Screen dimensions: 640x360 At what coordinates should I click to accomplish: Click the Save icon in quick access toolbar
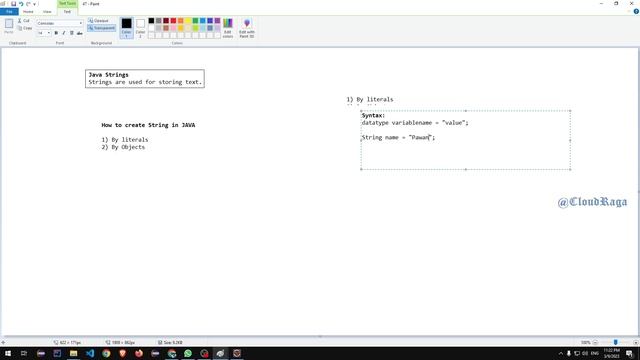click(x=13, y=4)
